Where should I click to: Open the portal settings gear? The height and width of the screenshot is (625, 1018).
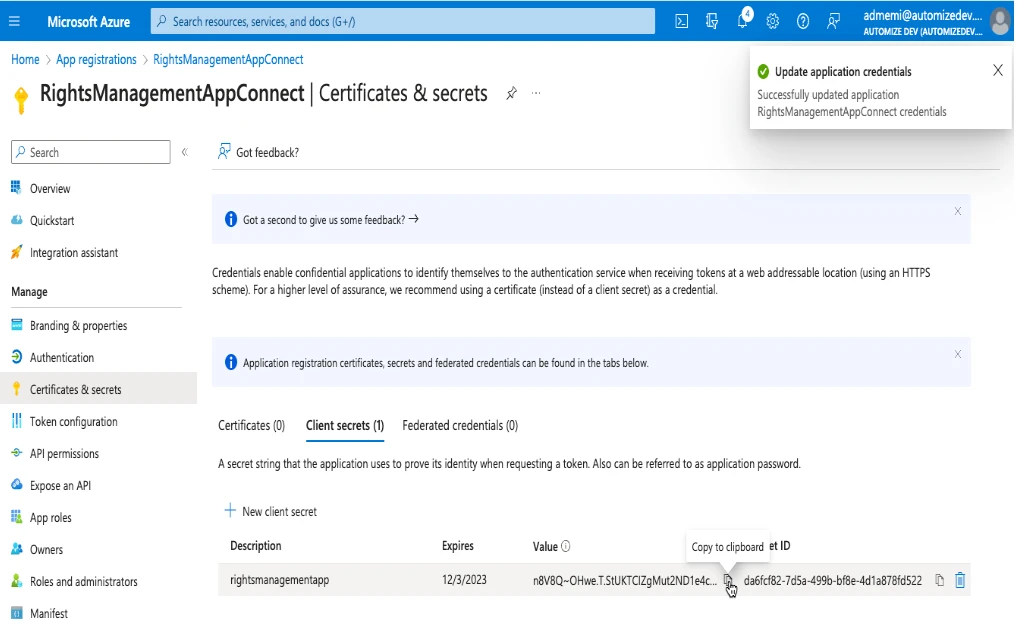pyautogui.click(x=773, y=21)
